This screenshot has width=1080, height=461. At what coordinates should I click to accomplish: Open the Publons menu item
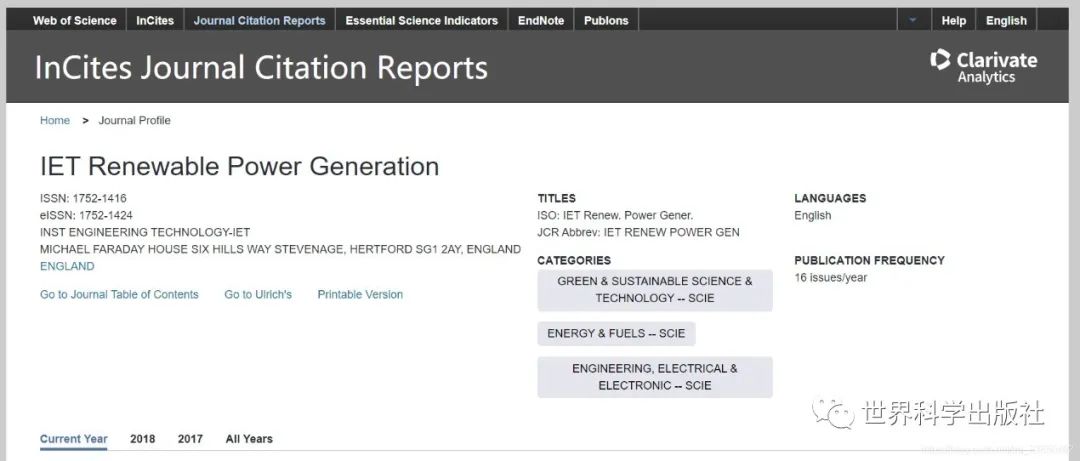(x=606, y=20)
